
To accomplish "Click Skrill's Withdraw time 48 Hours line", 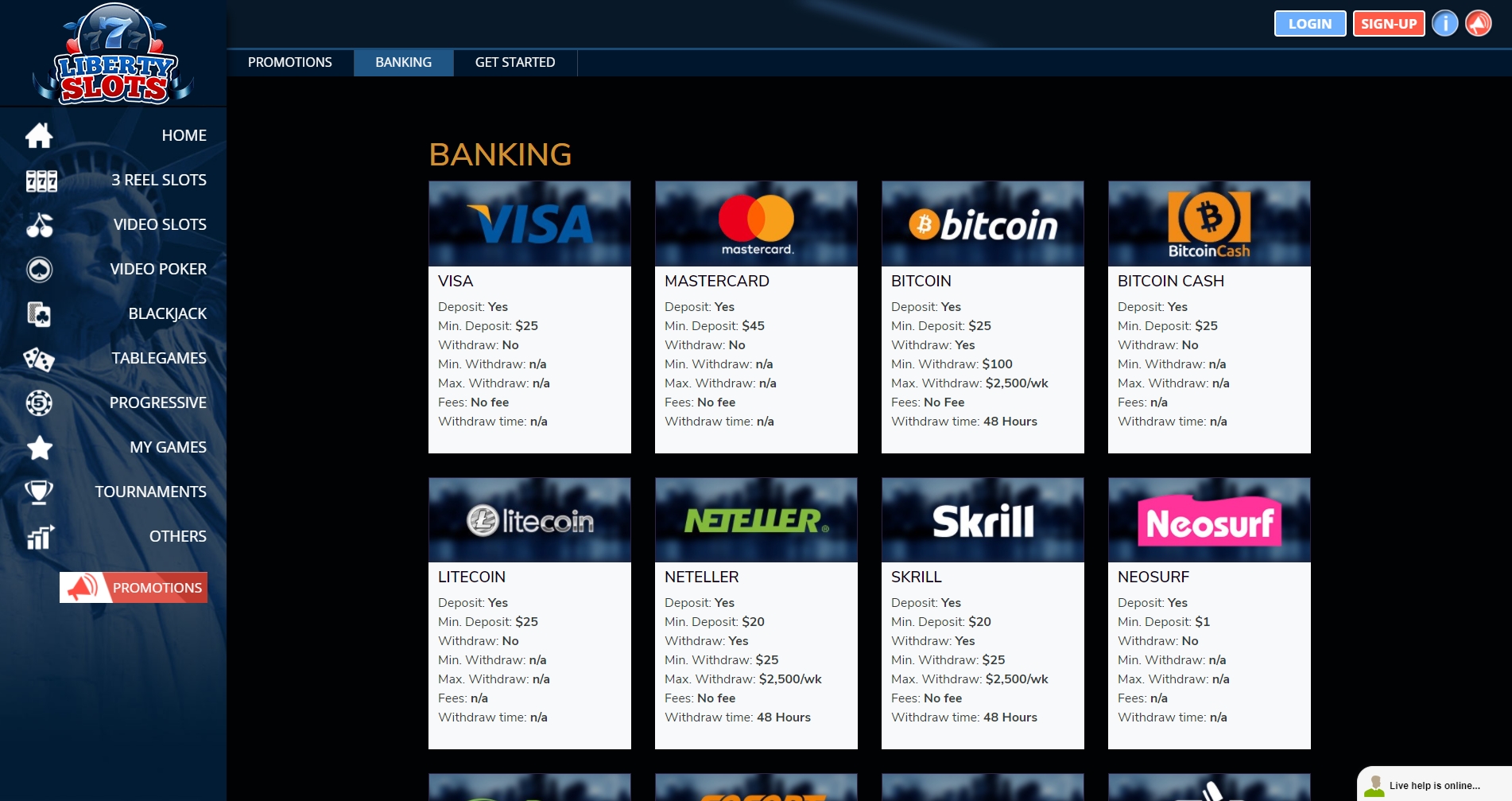I will [x=964, y=717].
